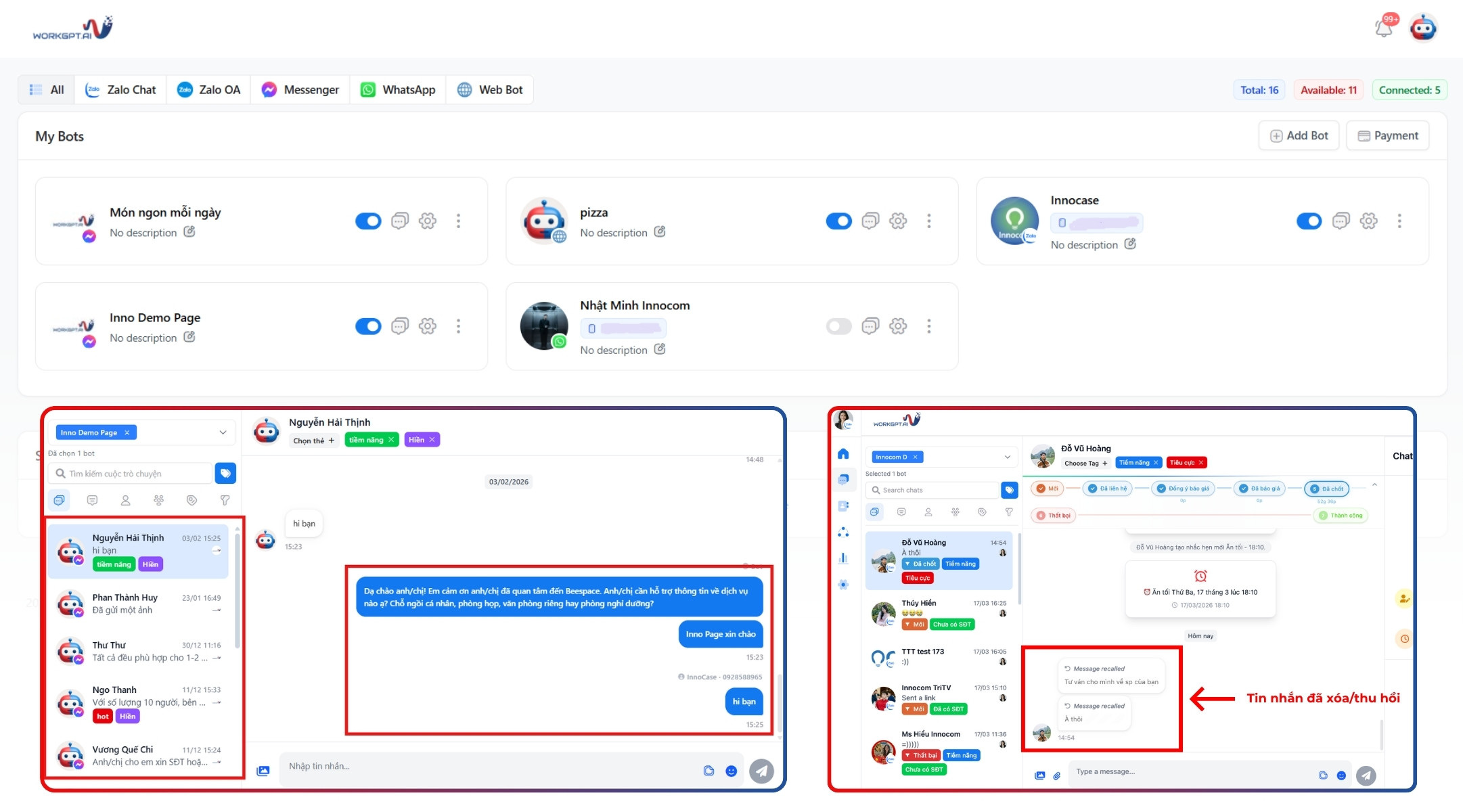The width and height of the screenshot is (1463, 812).
Task: Open the emoji picker in the message input
Action: 732,770
